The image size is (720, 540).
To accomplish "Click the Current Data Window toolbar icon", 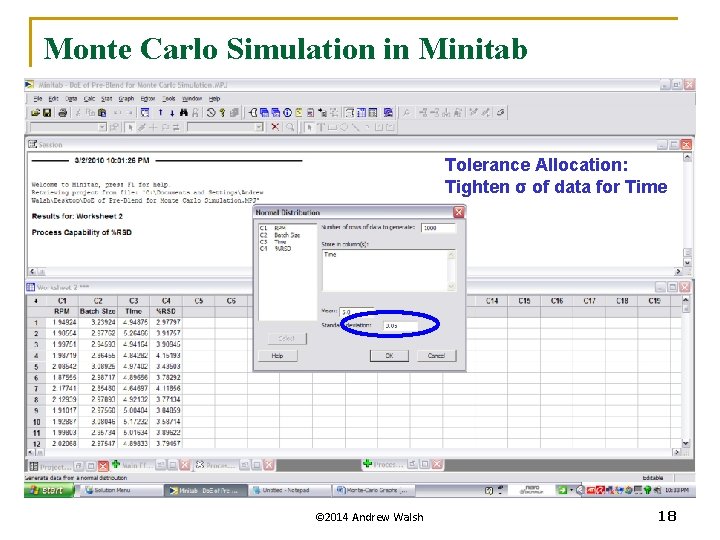I will tap(361, 112).
